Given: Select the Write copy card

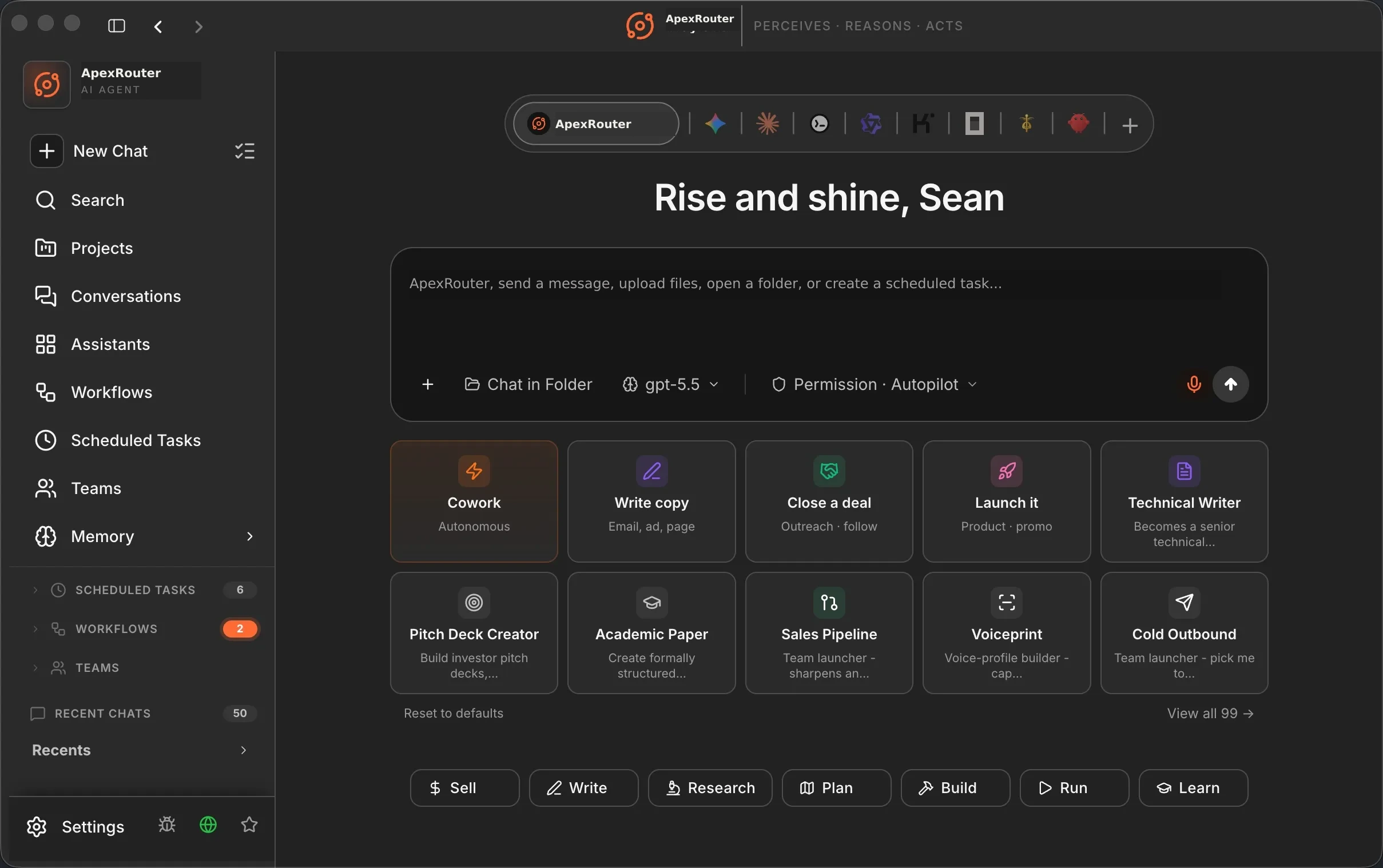Looking at the screenshot, I should [651, 501].
